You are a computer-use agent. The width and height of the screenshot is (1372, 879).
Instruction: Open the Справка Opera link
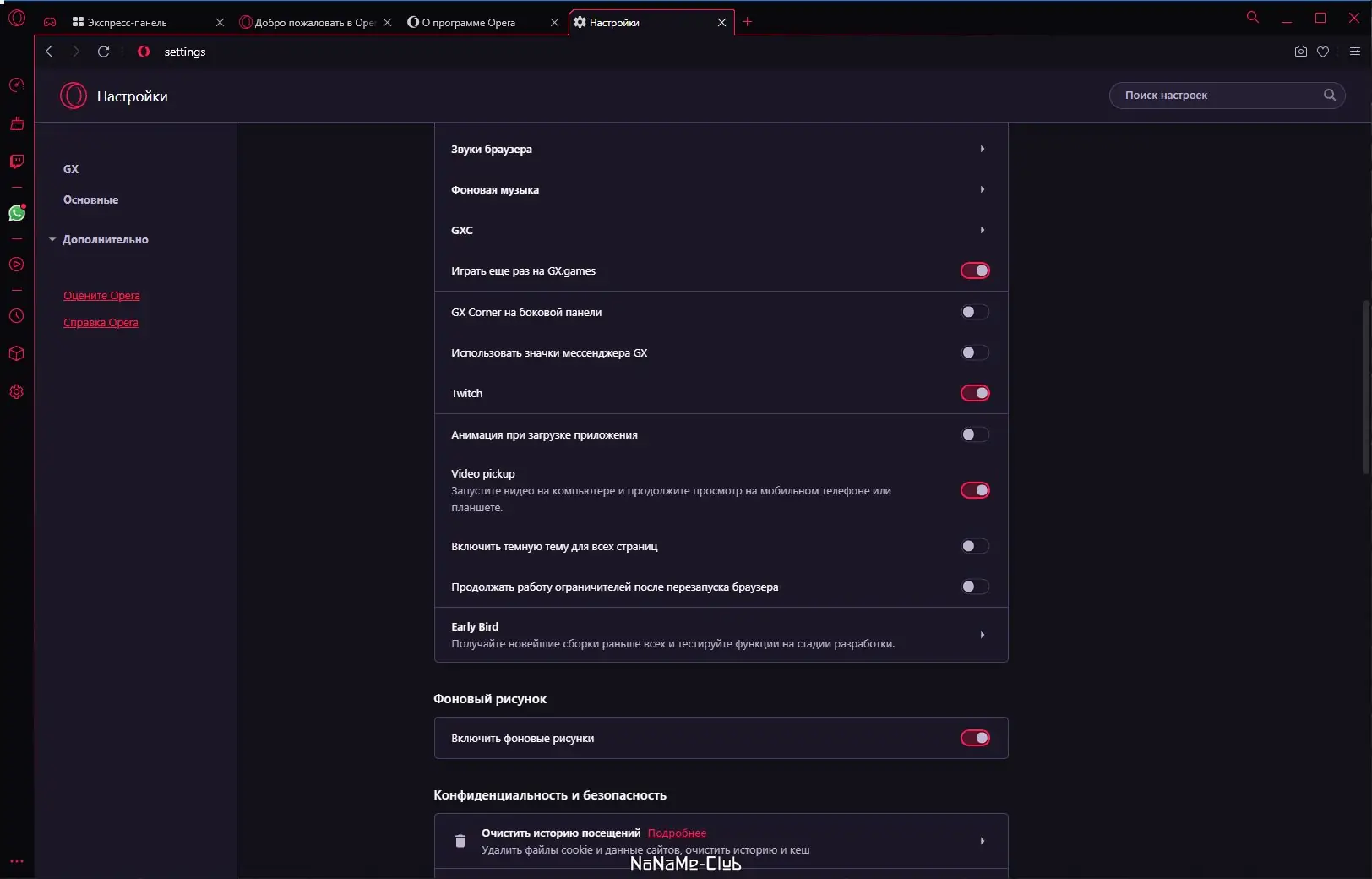(x=101, y=323)
